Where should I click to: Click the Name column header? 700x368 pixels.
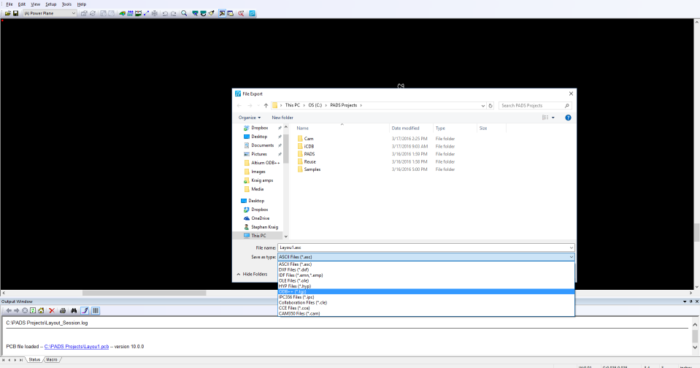tap(303, 128)
